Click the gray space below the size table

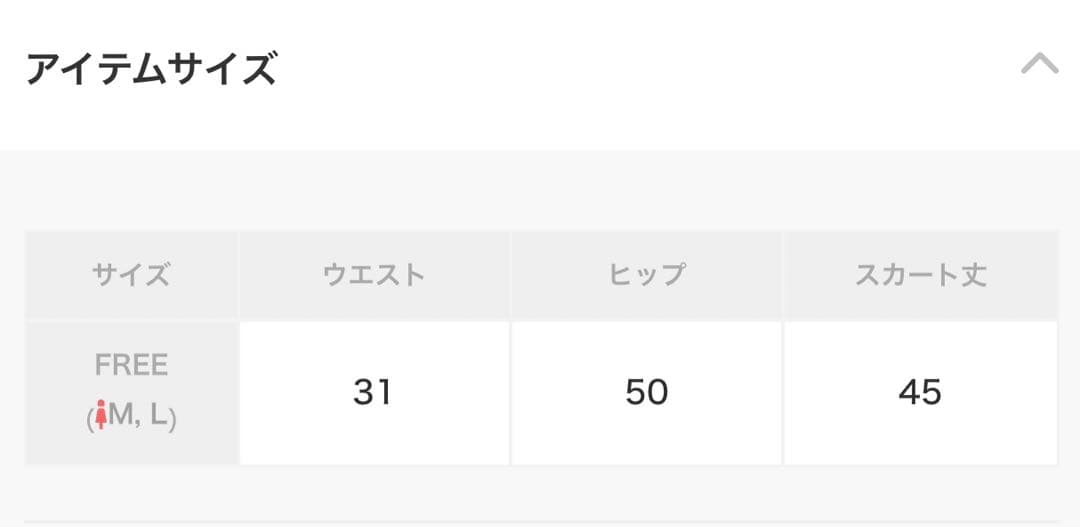[x=540, y=492]
